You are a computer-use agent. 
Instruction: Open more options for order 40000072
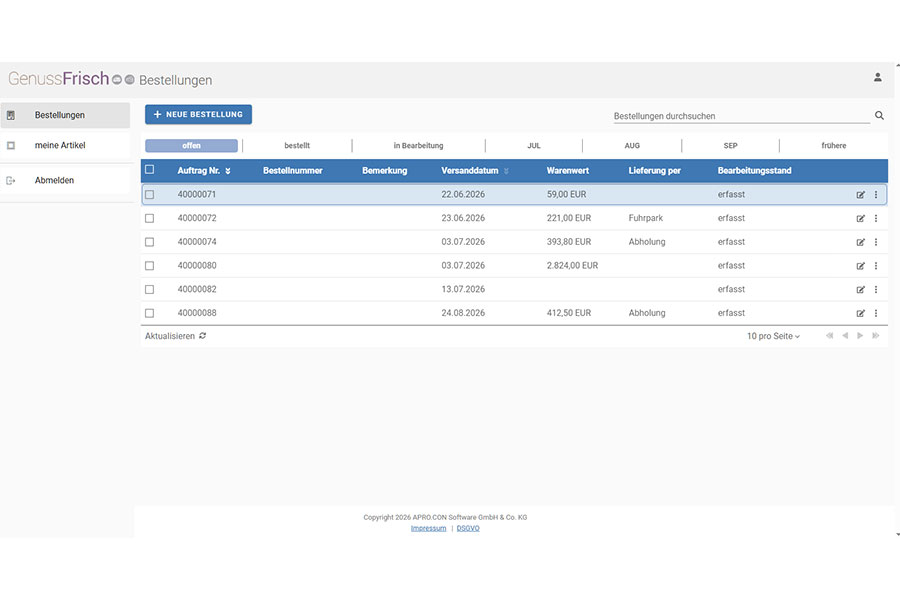point(876,218)
